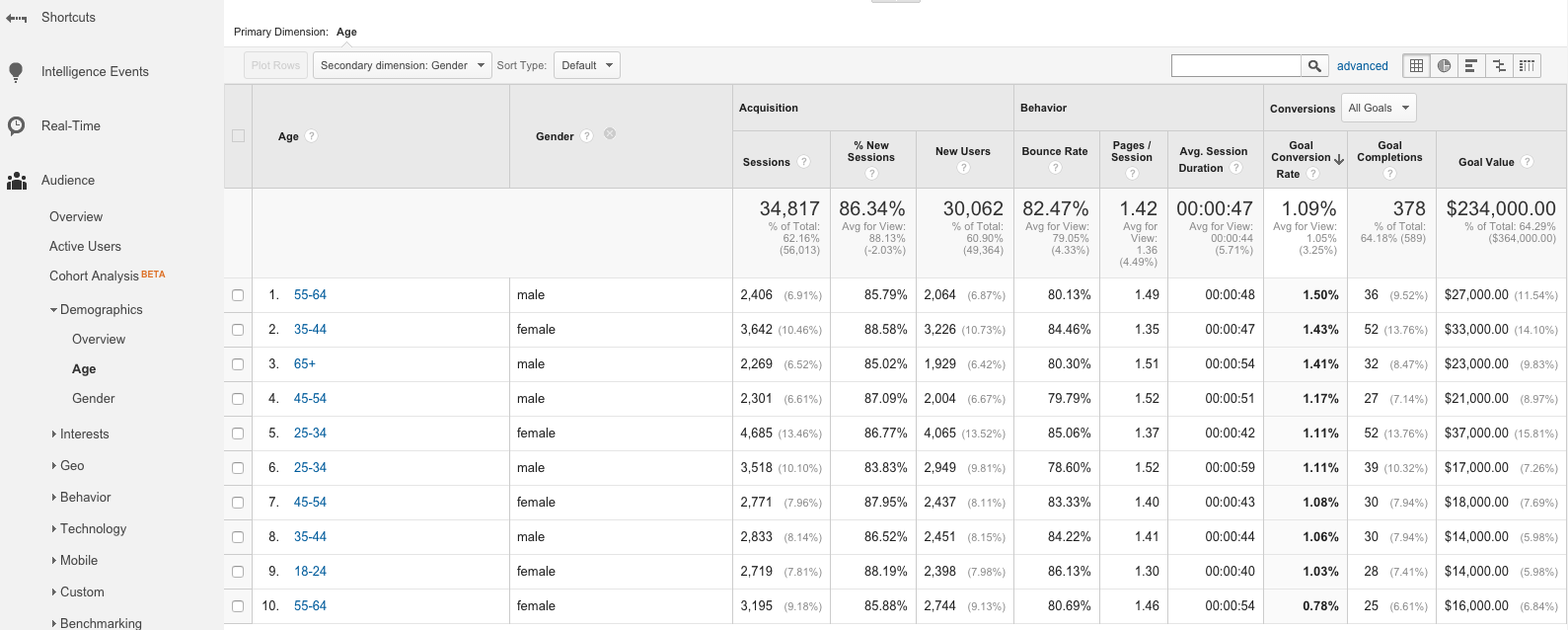Switch to pie chart percentage view
1568x630 pixels.
point(1444,66)
